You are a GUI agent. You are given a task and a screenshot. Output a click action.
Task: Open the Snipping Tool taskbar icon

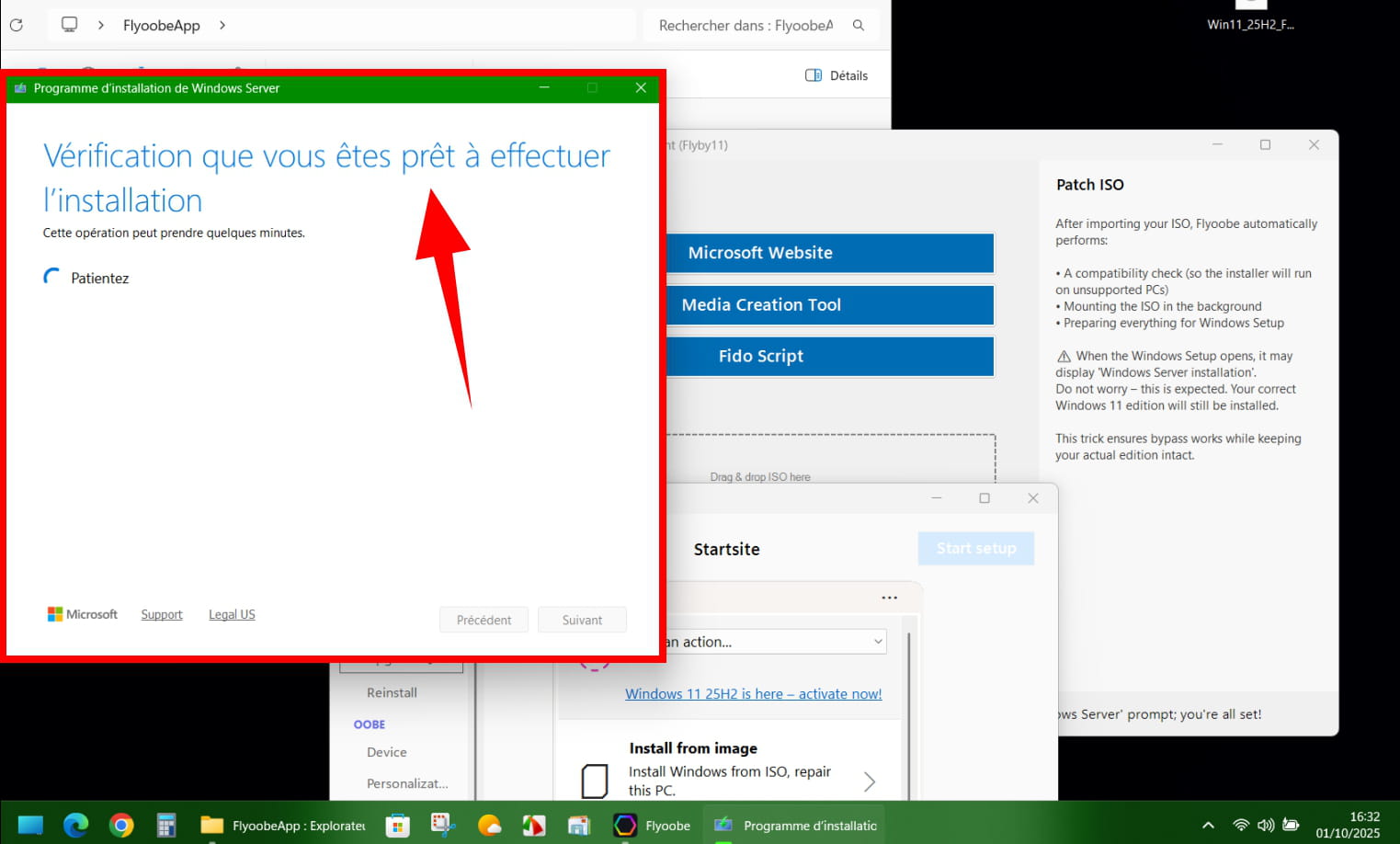click(x=443, y=825)
